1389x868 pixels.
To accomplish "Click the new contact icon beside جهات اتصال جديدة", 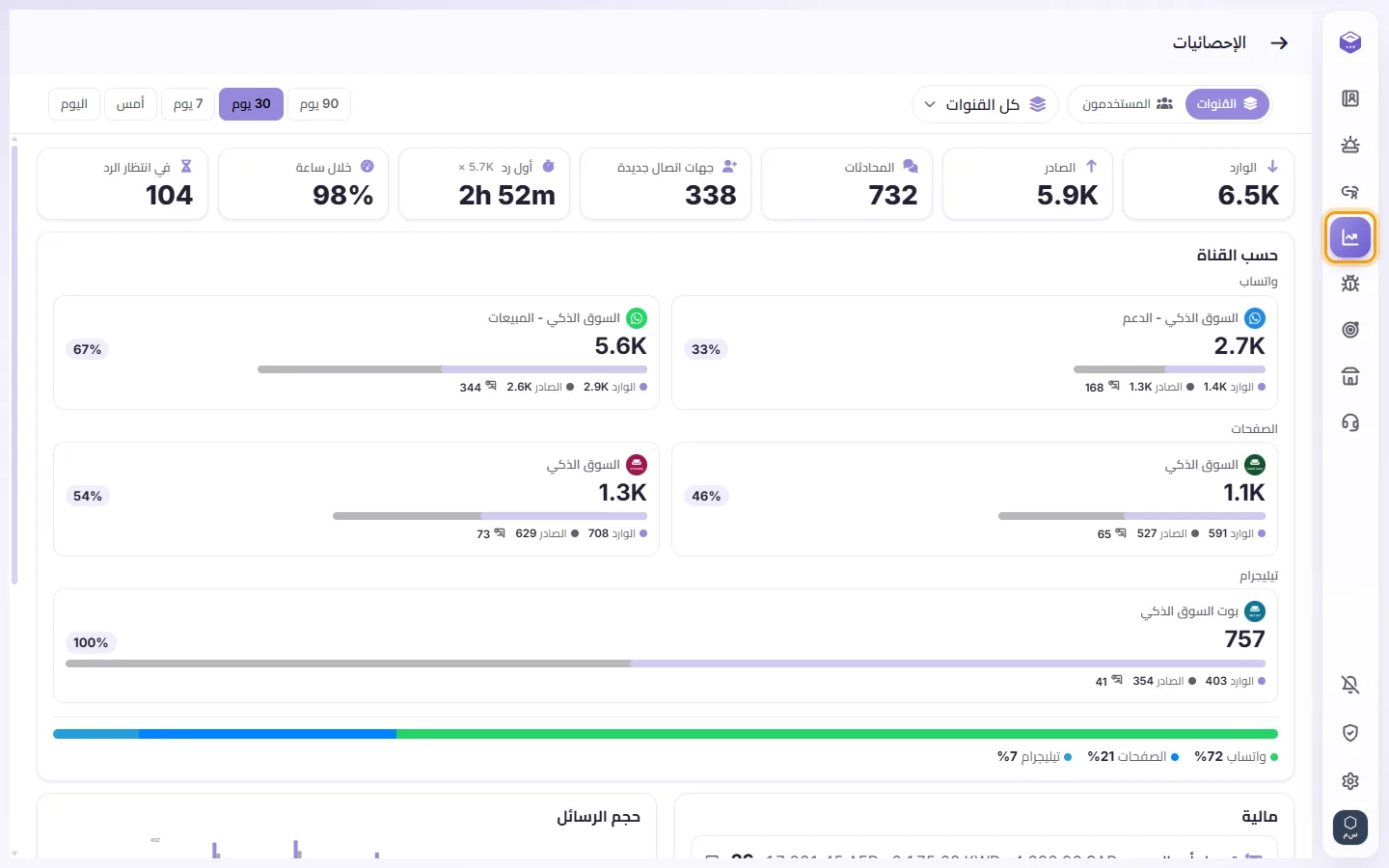I will tap(729, 167).
